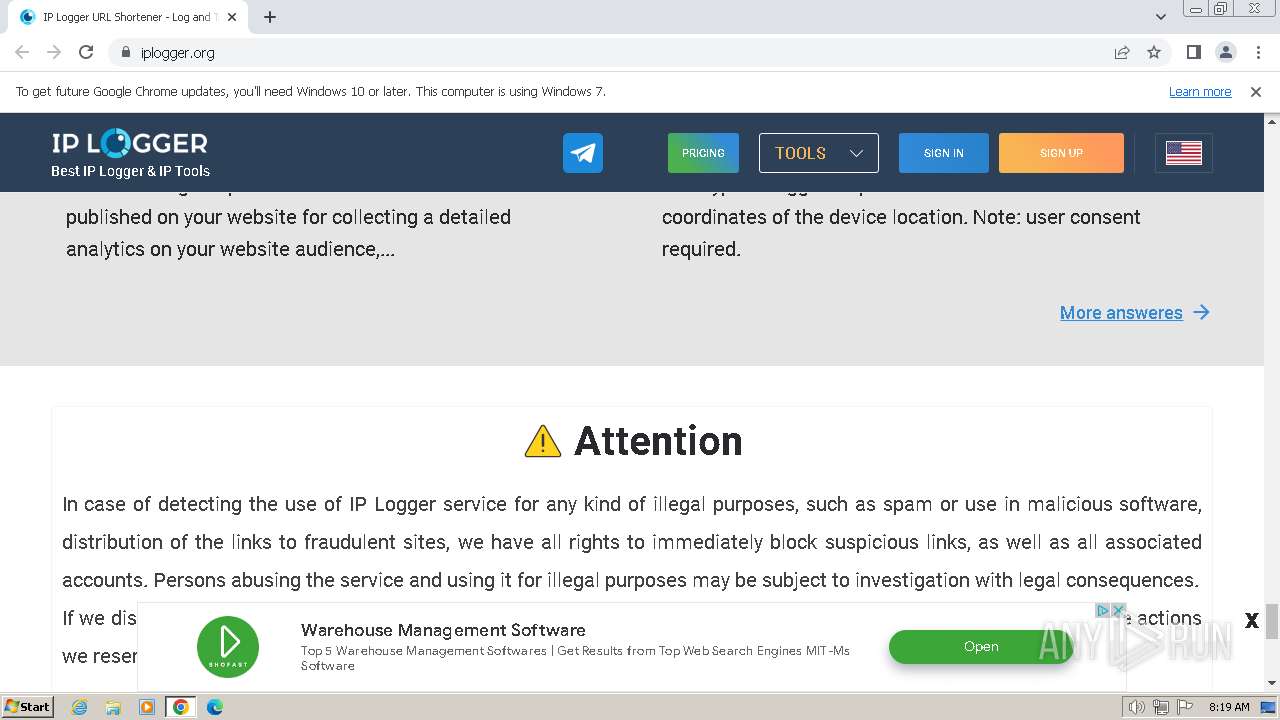Open the Windows Start menu

click(27, 706)
